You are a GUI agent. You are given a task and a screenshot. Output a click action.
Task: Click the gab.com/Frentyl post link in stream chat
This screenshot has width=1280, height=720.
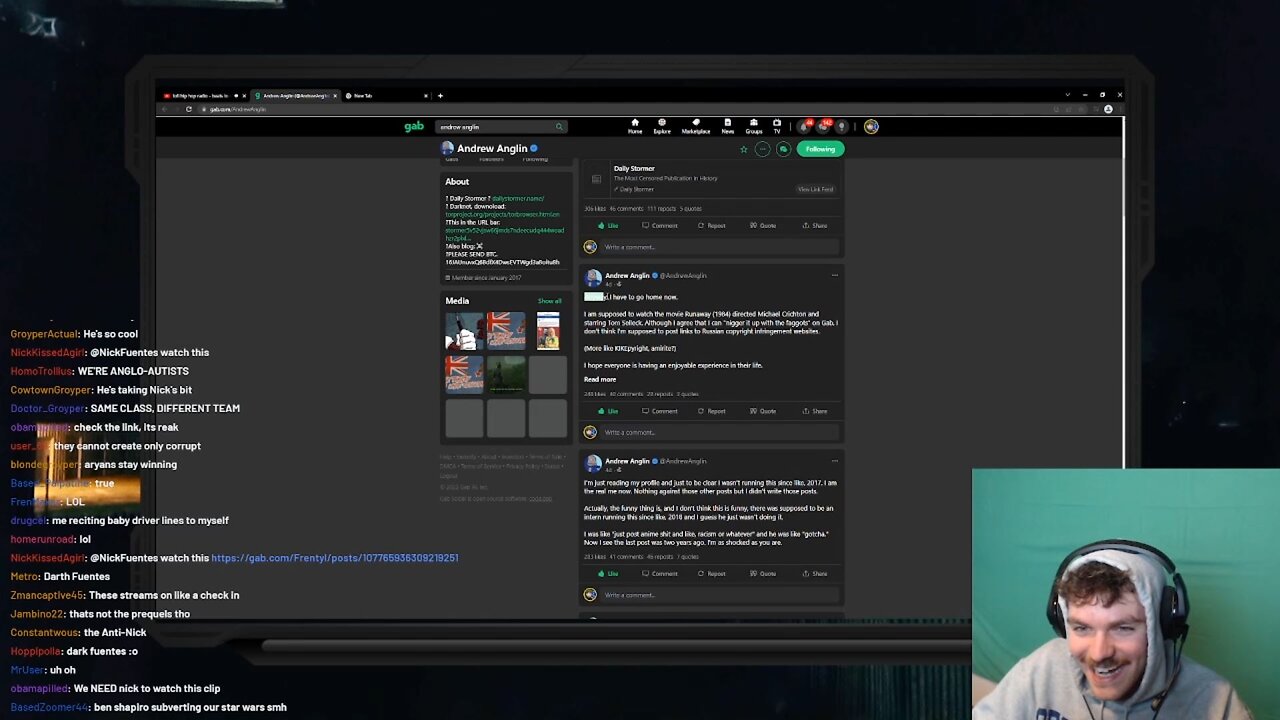pyautogui.click(x=335, y=558)
